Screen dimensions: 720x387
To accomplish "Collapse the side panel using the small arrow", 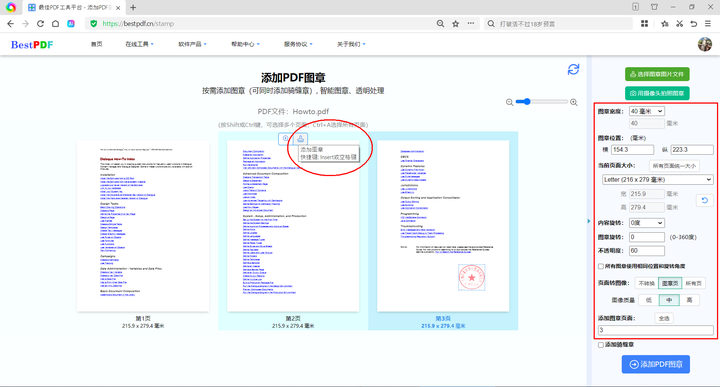I will [x=589, y=221].
